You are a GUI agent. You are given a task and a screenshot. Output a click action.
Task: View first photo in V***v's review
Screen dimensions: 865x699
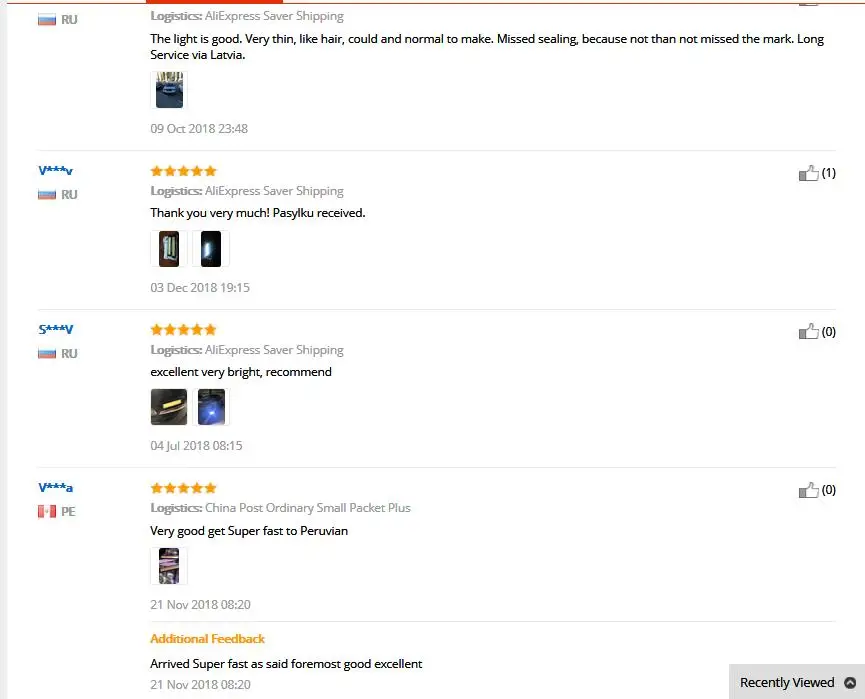[x=169, y=249]
